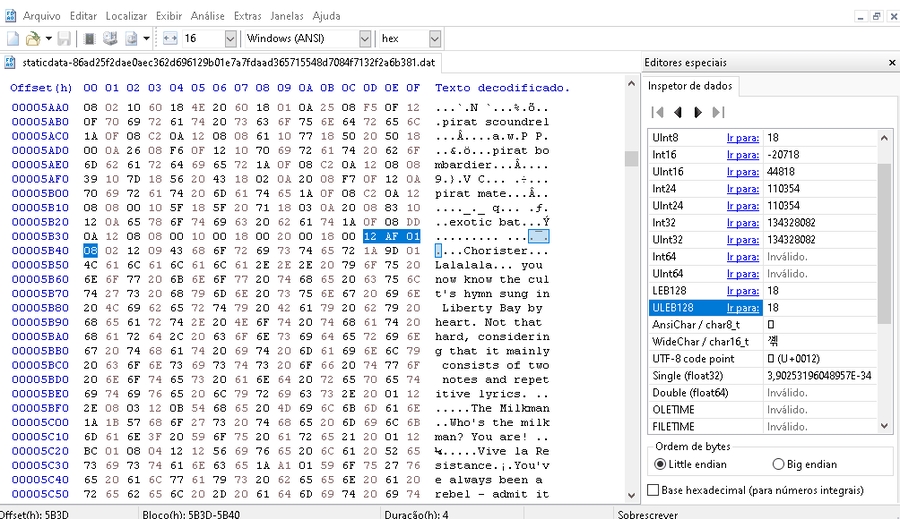The width and height of the screenshot is (900, 519).
Task: Open the Análise menu
Action: tap(207, 16)
